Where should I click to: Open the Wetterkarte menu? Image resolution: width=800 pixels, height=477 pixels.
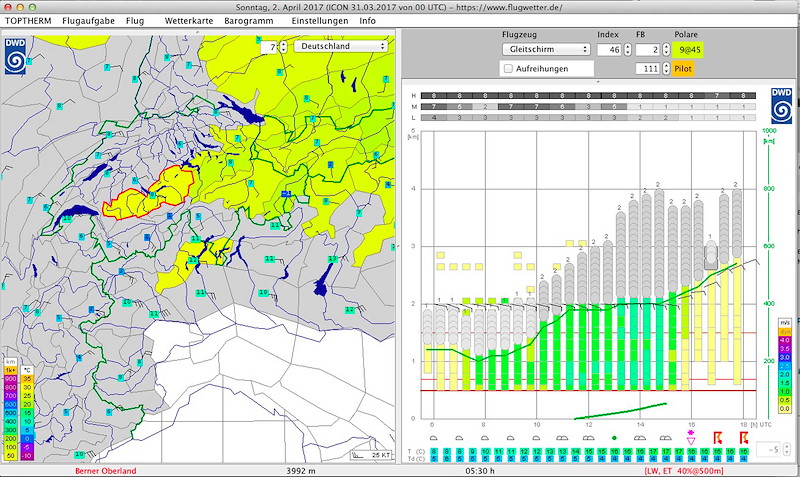click(x=188, y=20)
